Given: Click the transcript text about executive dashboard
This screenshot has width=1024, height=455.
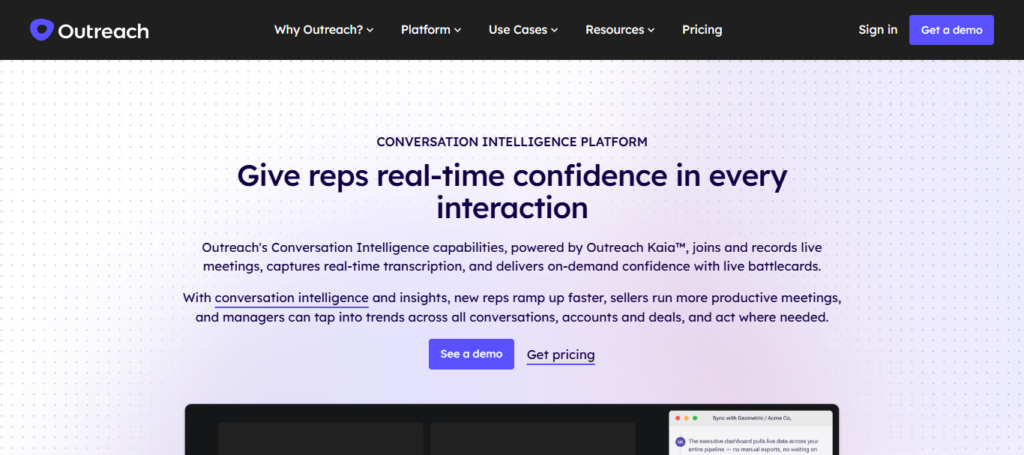Looking at the screenshot, I should pyautogui.click(x=754, y=446).
